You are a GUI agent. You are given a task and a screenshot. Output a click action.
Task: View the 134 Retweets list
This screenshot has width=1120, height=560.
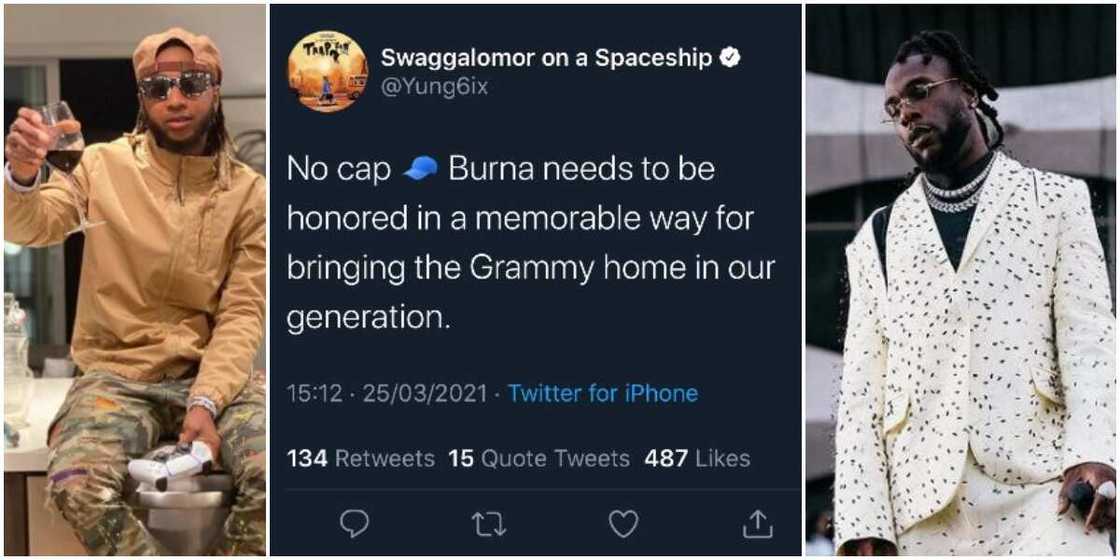click(360, 458)
